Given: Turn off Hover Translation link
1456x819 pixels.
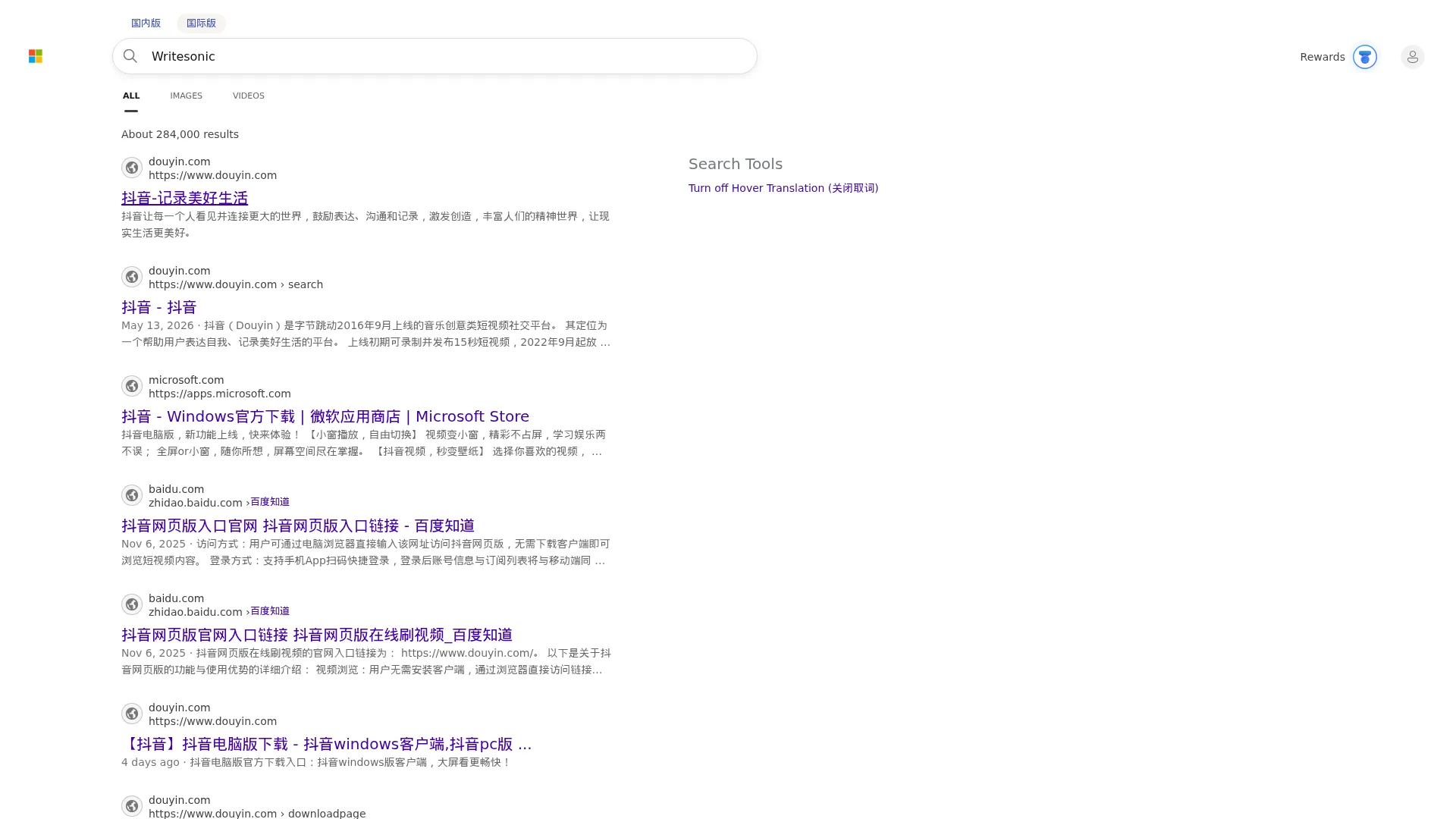Looking at the screenshot, I should click(783, 188).
